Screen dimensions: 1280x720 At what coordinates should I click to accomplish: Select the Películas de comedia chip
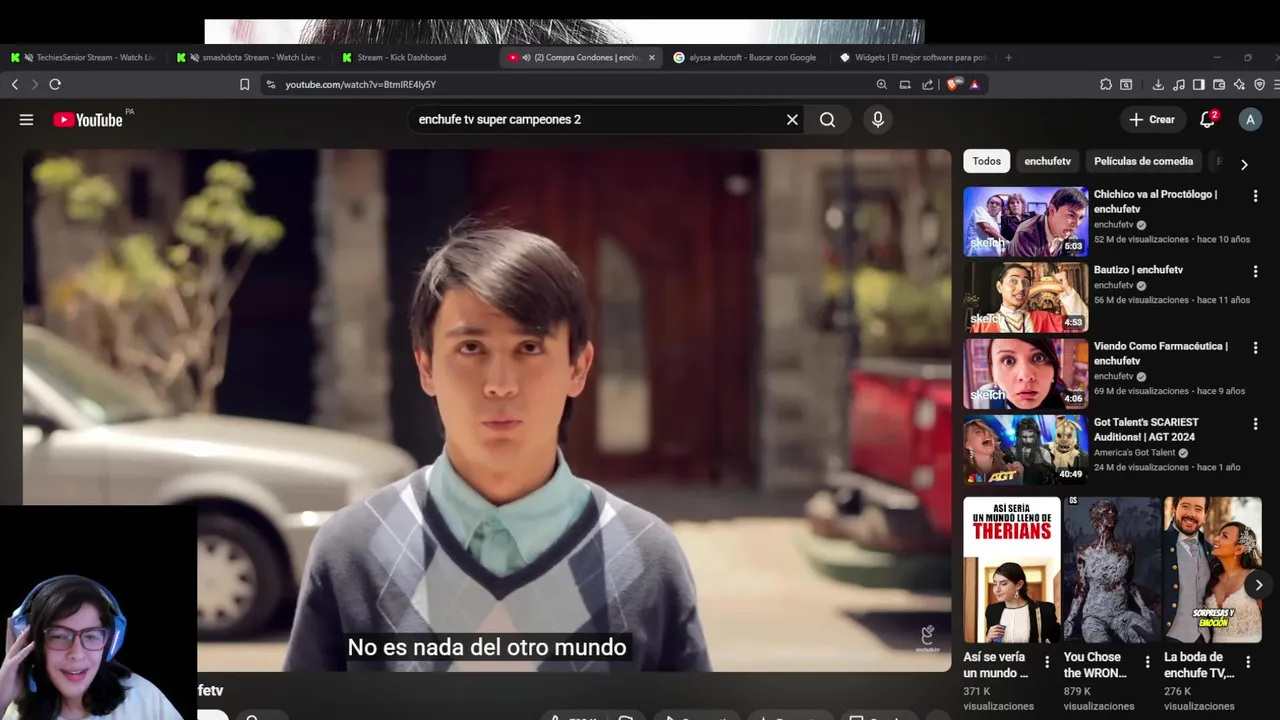point(1143,161)
